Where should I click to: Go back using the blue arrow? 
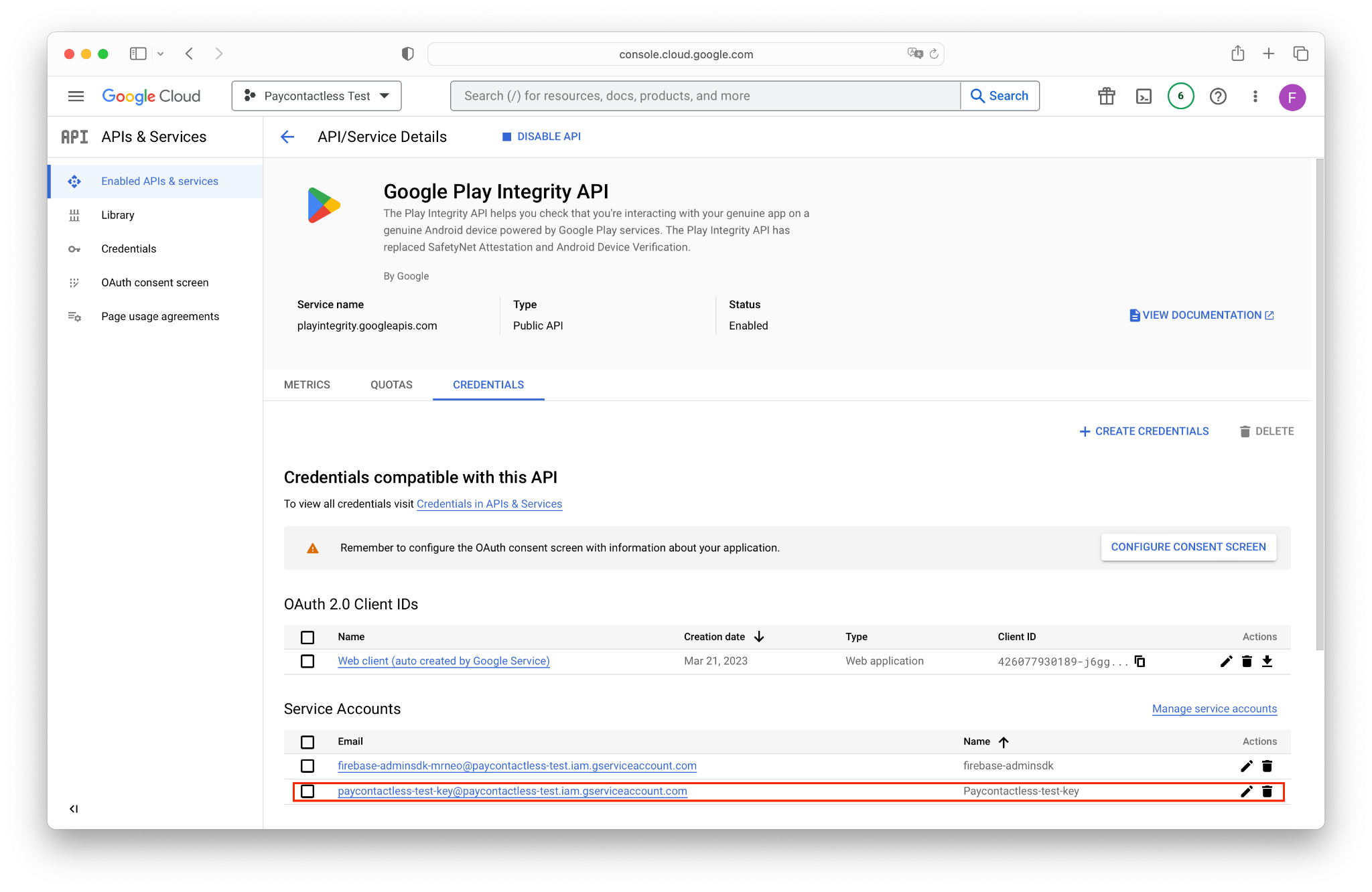coord(287,137)
